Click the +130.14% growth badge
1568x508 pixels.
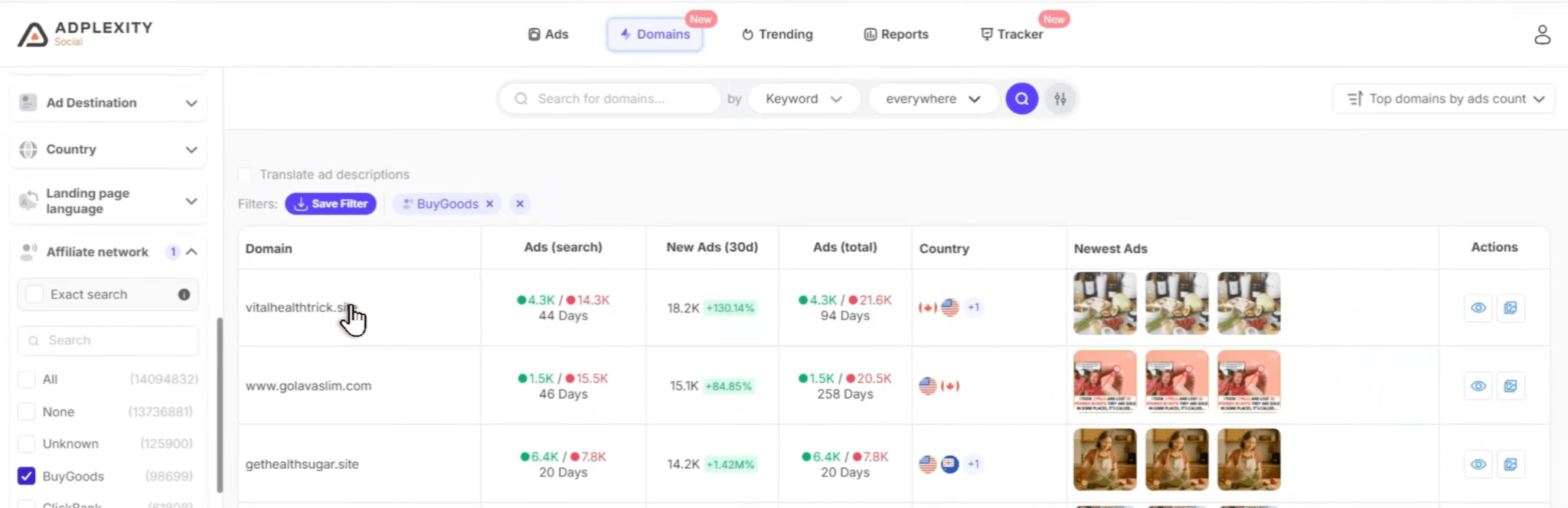coord(730,308)
